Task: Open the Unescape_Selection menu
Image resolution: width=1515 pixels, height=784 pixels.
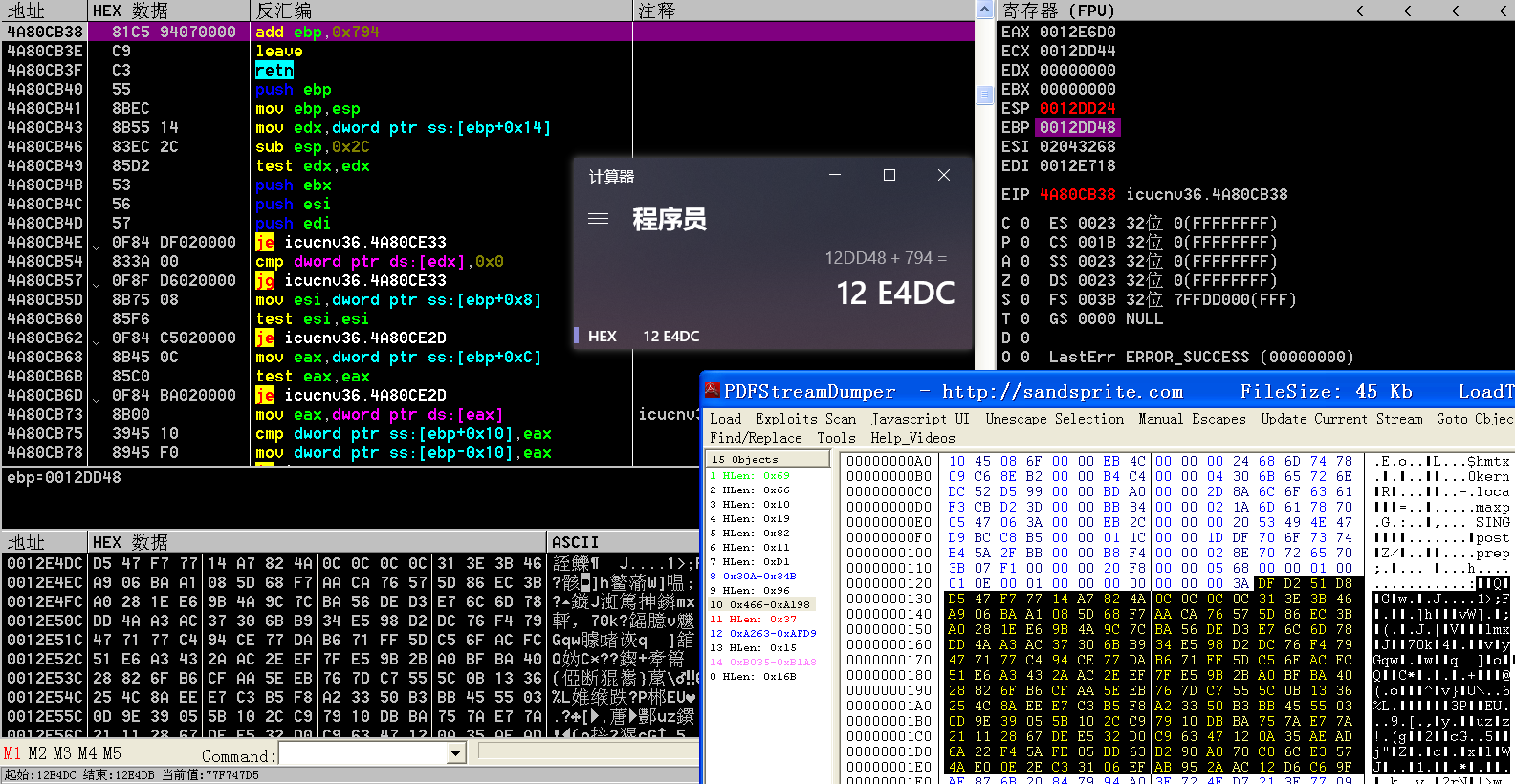Action: coord(1055,419)
